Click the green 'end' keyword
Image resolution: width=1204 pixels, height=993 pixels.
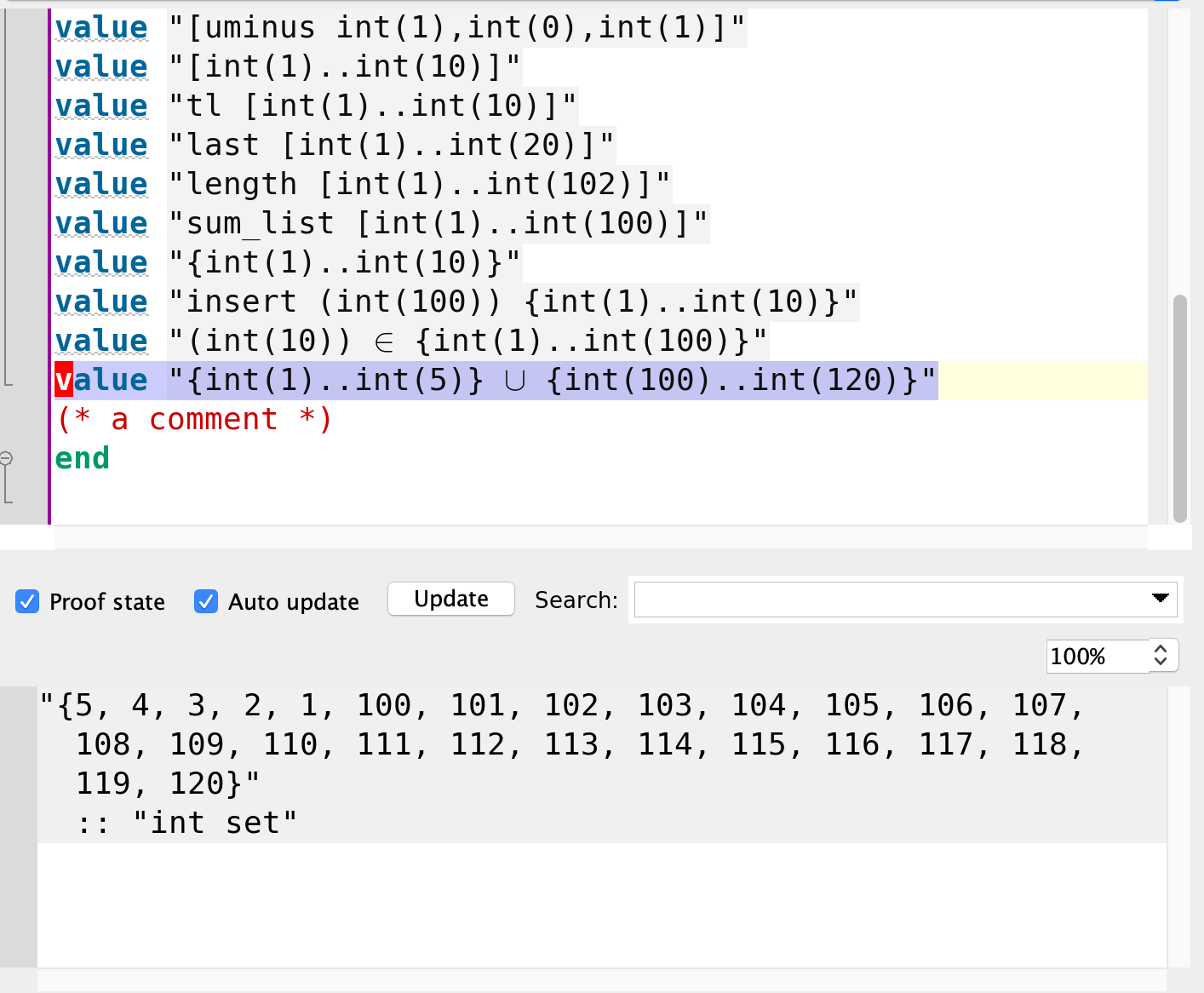coord(83,459)
